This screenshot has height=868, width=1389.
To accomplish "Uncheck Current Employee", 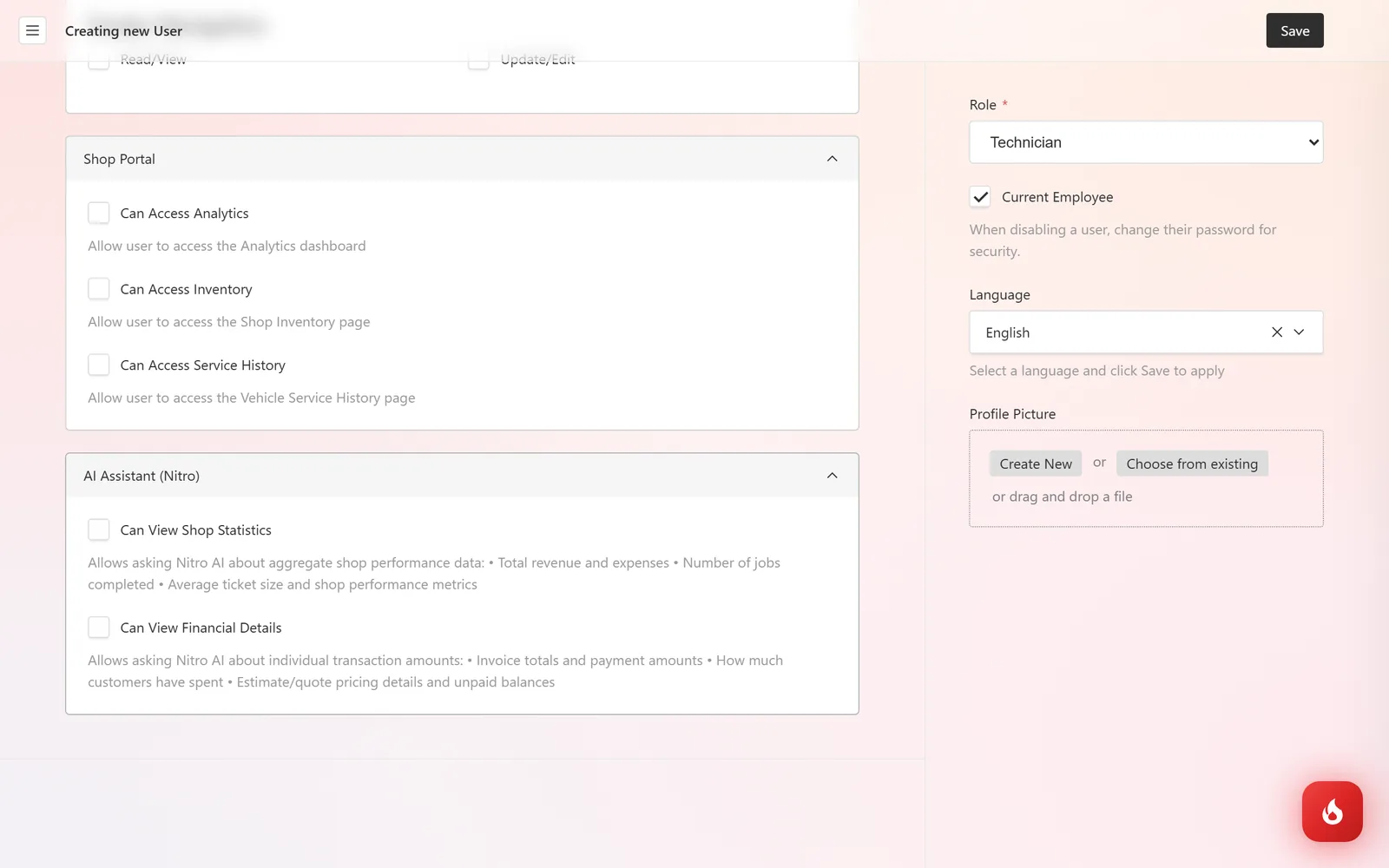I will coord(980,197).
